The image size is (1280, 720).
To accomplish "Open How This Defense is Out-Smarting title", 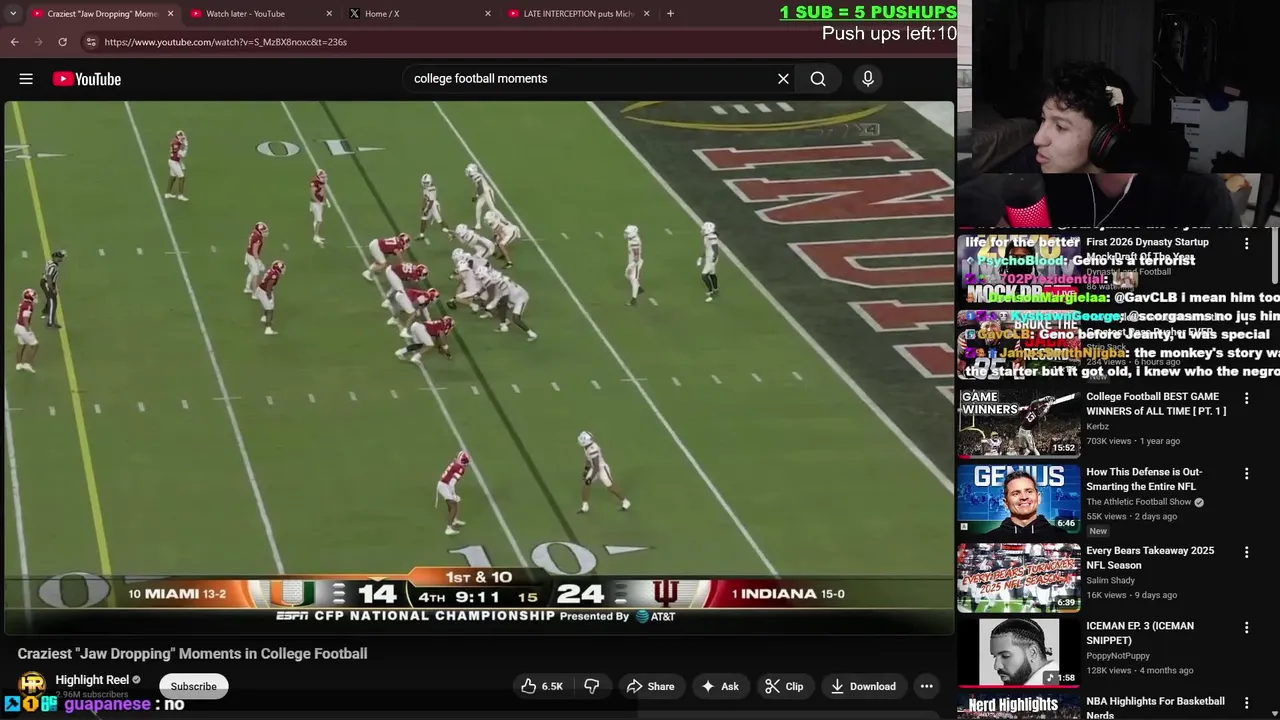I will [1145, 479].
